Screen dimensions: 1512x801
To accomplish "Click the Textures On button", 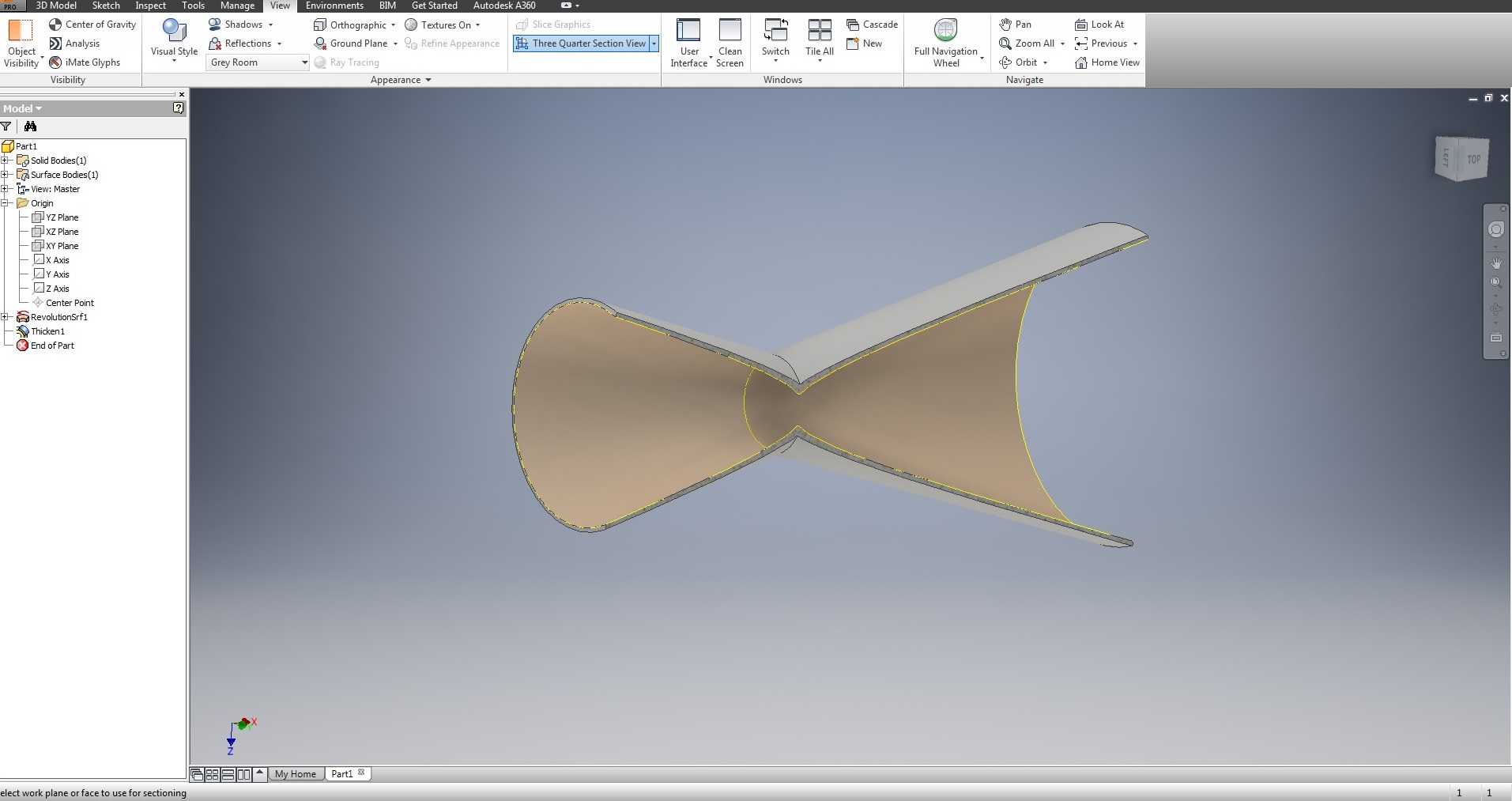I will (x=443, y=25).
